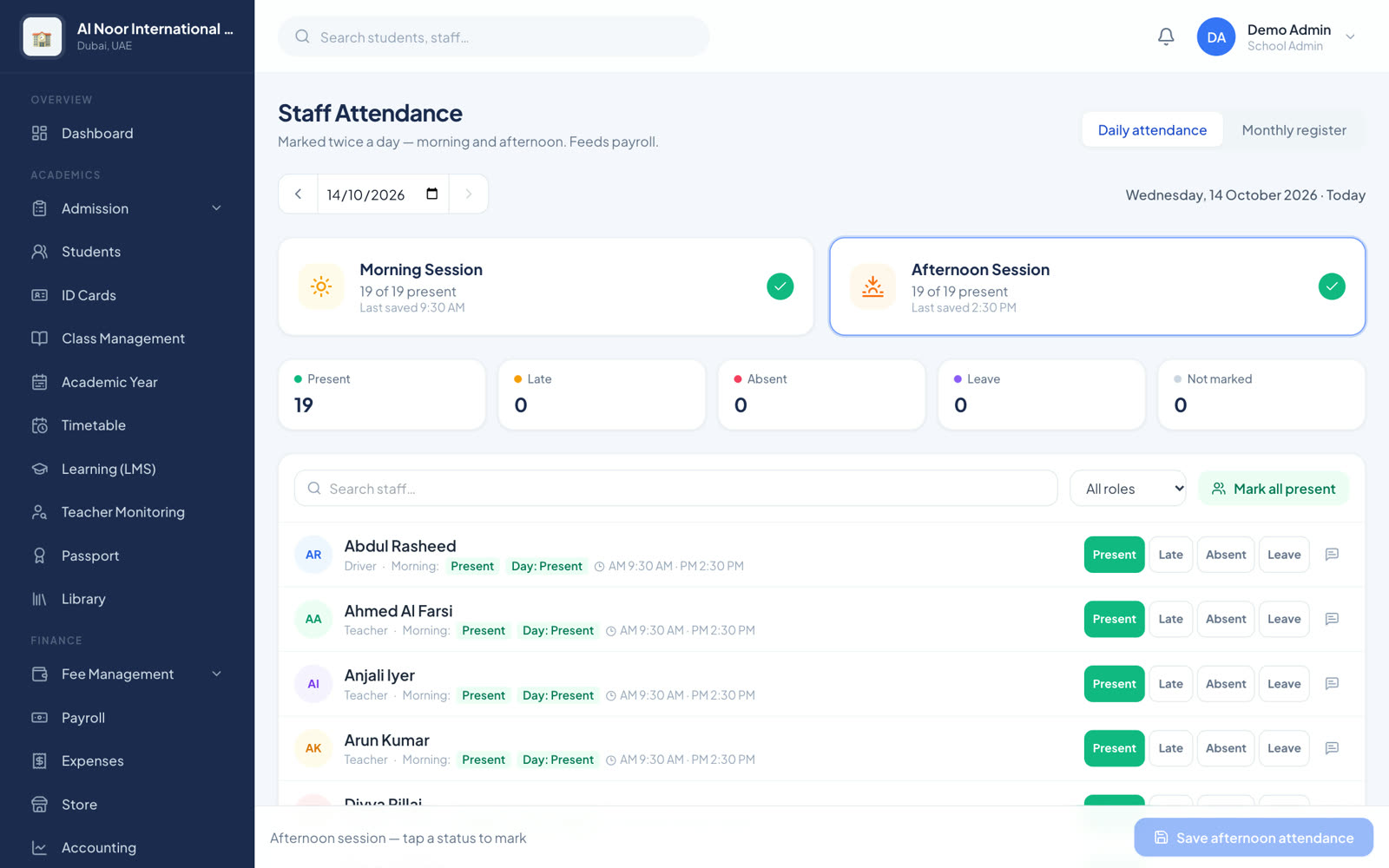Click the Payroll banknote icon
Viewport: 1389px width, 868px height.
click(x=40, y=718)
